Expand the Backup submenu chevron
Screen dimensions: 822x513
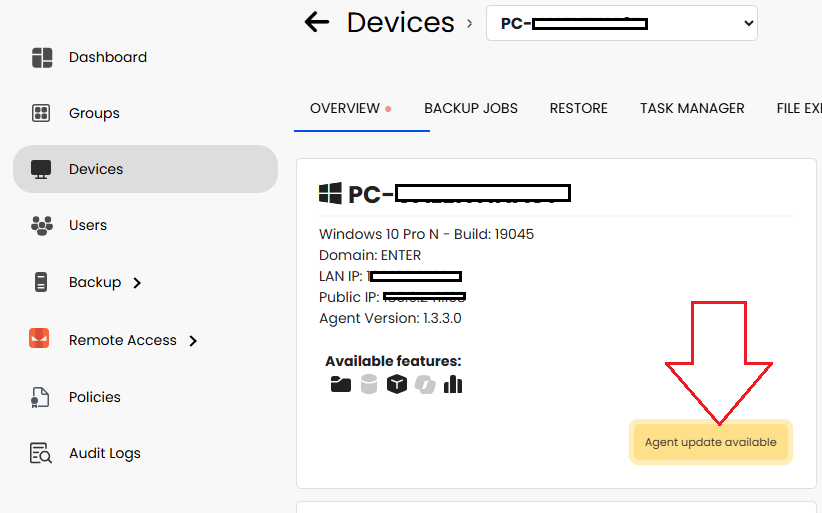pyautogui.click(x=137, y=283)
